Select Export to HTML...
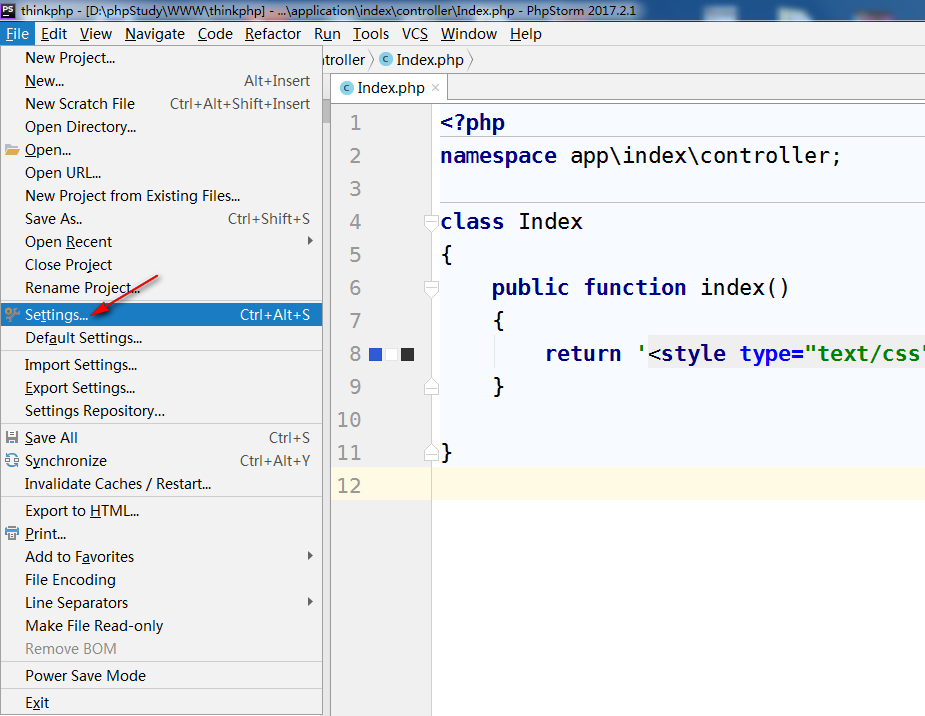Image resolution: width=925 pixels, height=716 pixels. tap(162, 511)
